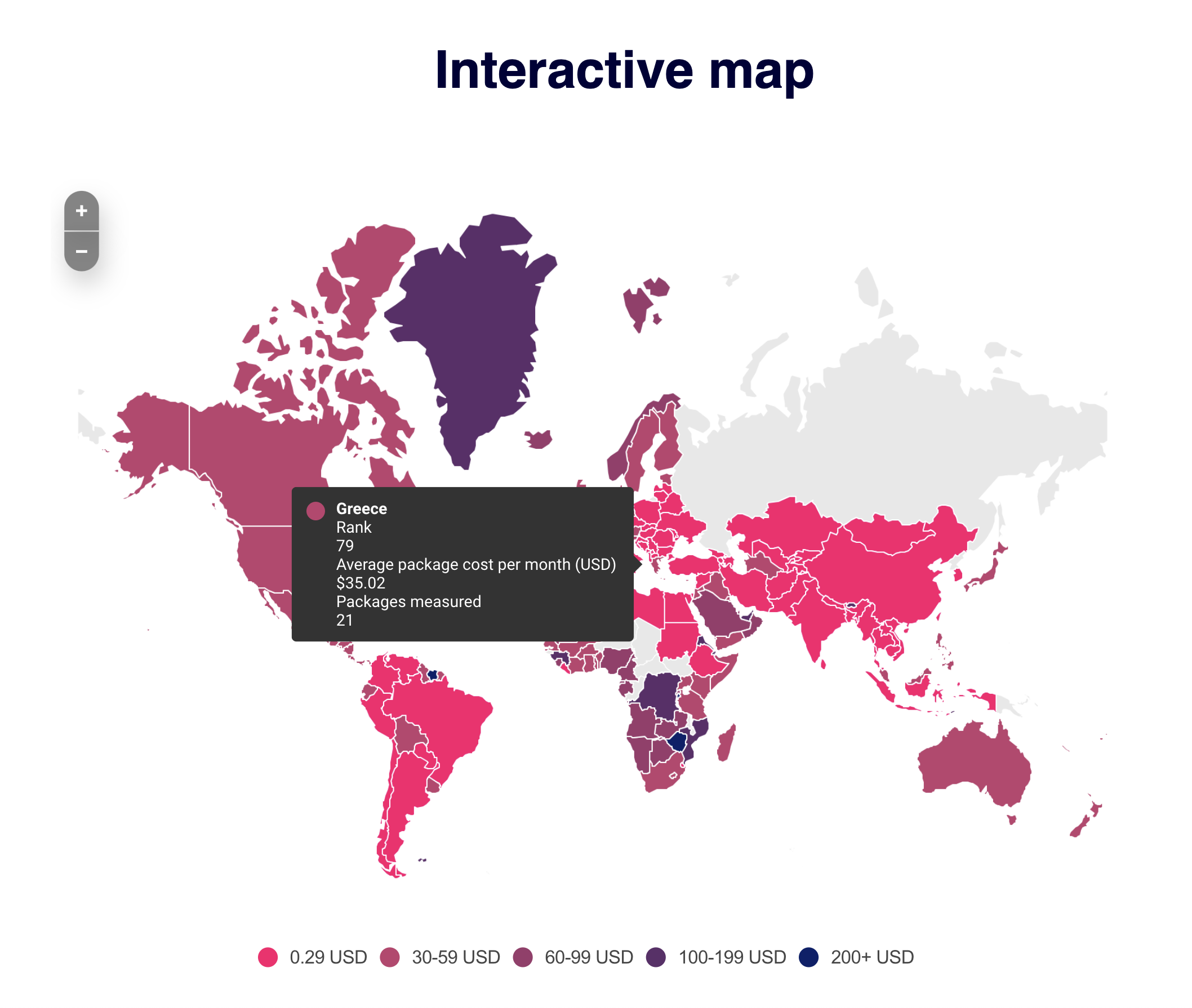Zoom out with the minus button

pos(81,251)
